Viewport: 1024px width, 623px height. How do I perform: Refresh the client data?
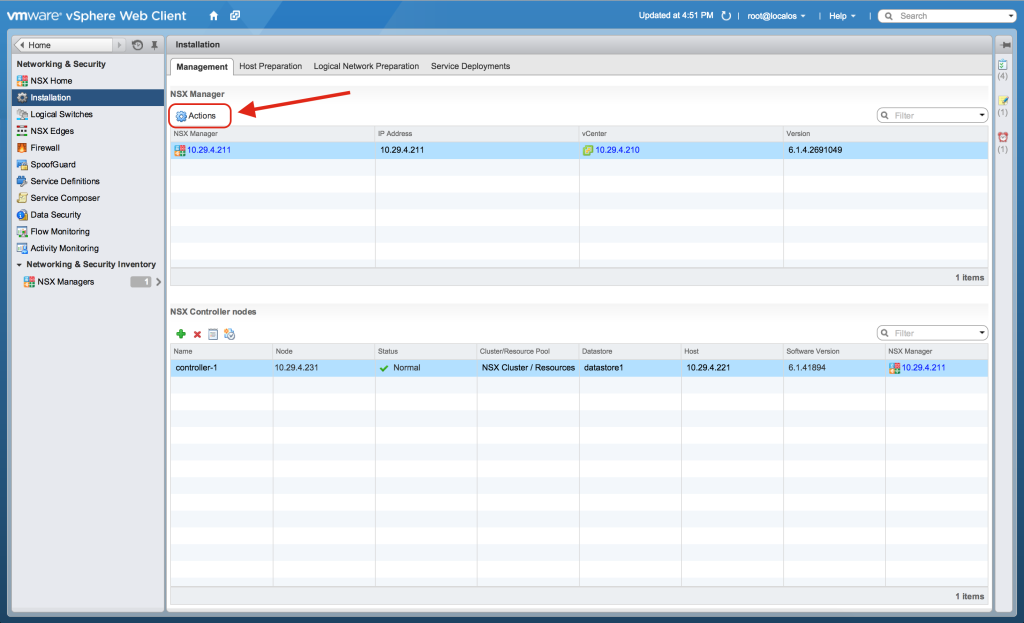[726, 16]
